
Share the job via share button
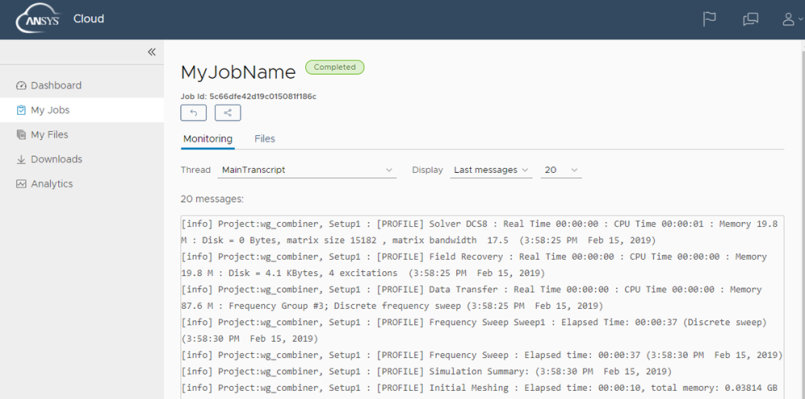pyautogui.click(x=227, y=113)
